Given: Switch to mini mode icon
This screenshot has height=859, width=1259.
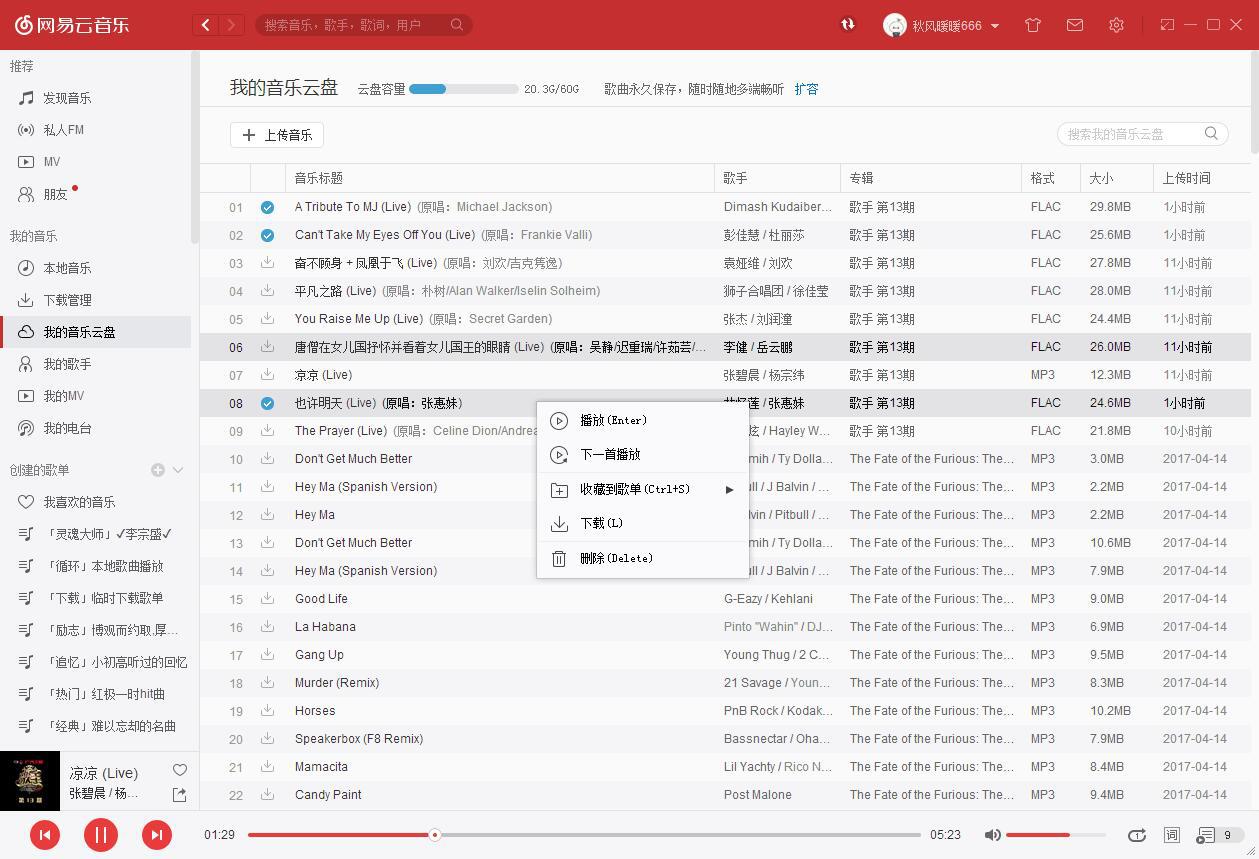Looking at the screenshot, I should click(x=1167, y=25).
